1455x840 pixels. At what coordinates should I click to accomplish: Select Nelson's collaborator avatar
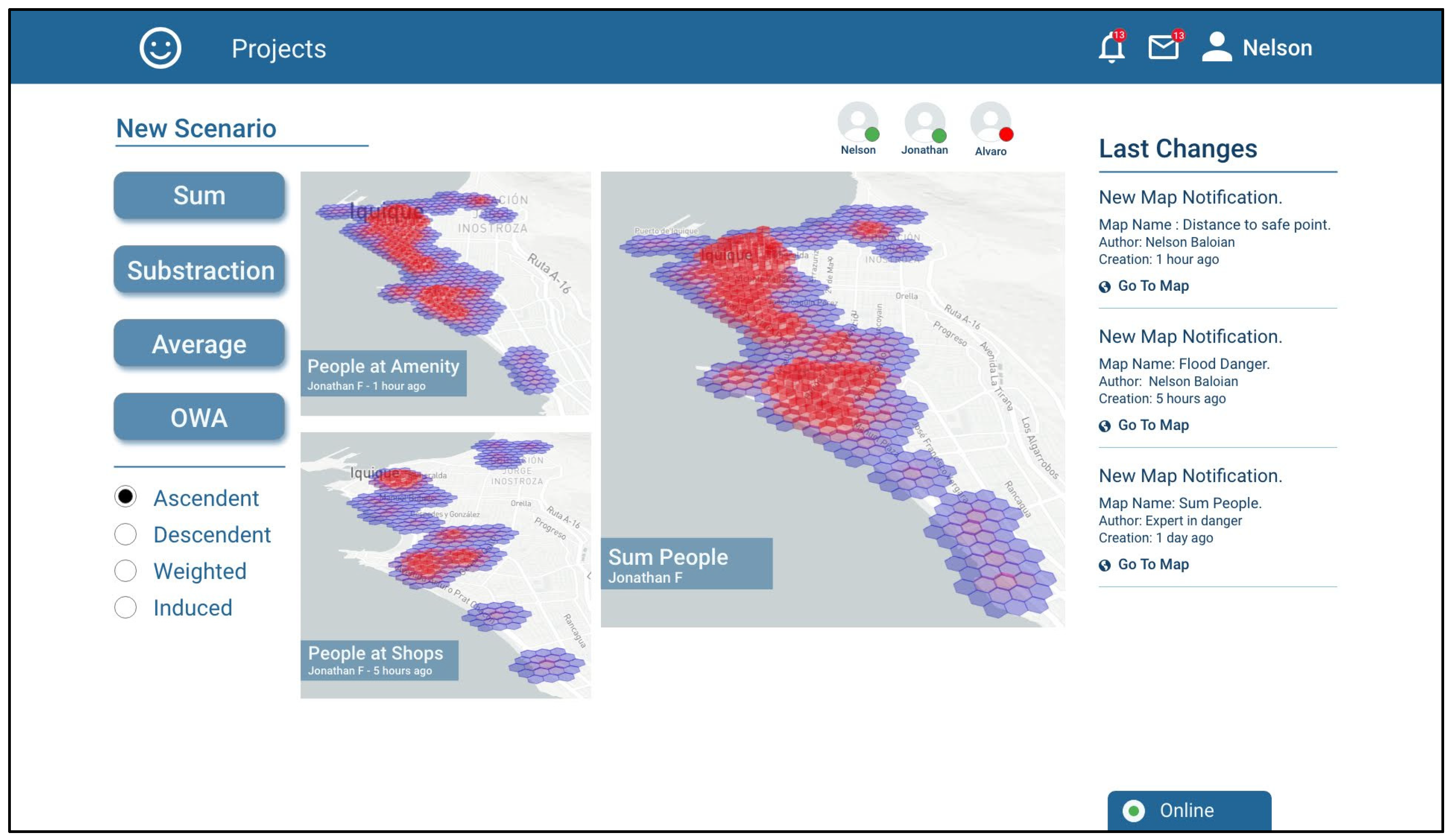pos(857,122)
